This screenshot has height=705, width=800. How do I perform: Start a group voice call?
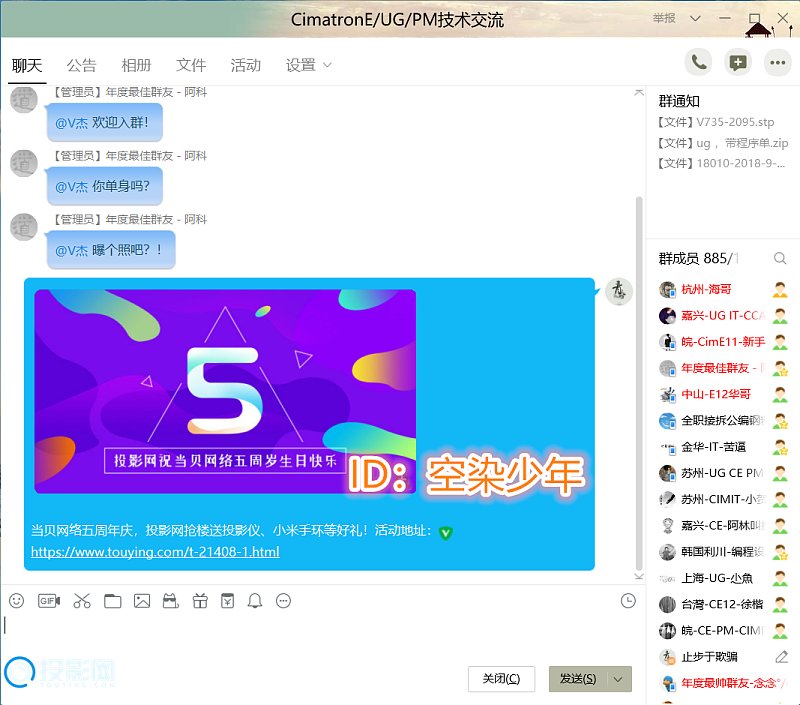tap(699, 62)
